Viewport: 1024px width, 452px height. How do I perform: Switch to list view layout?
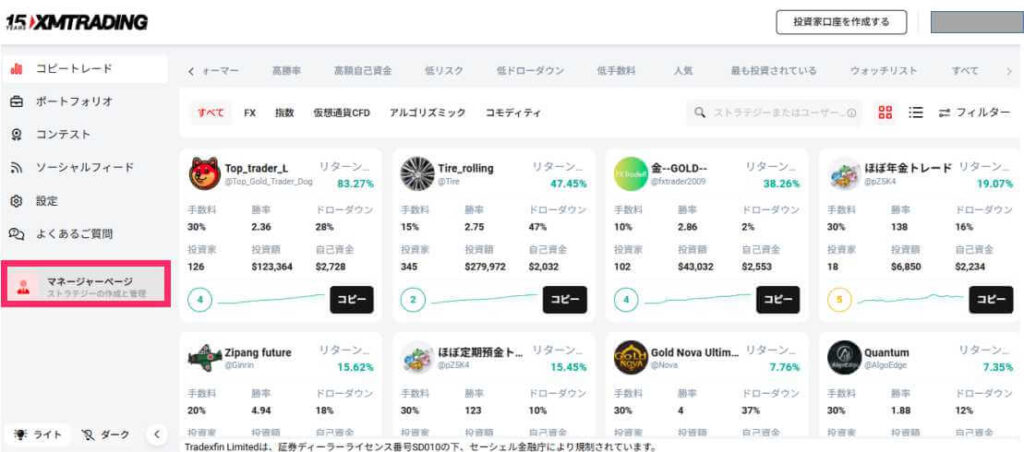915,113
